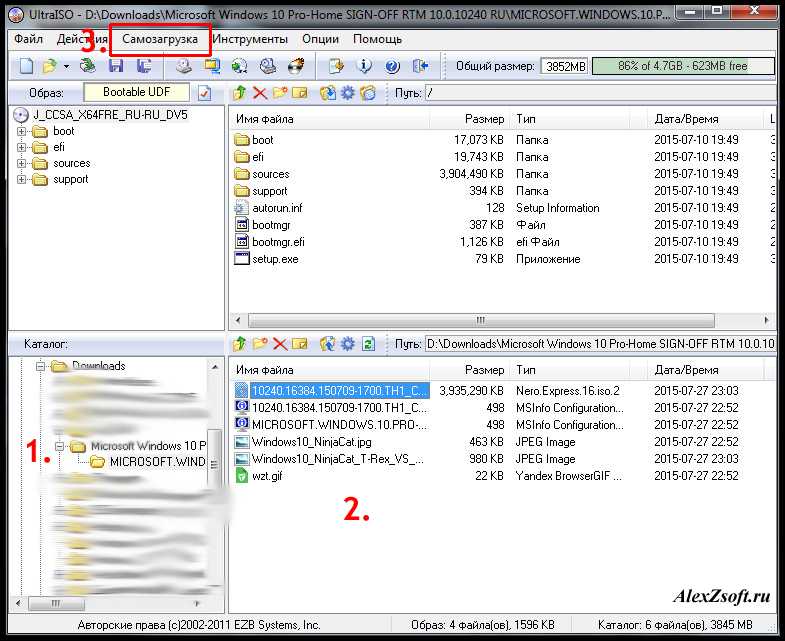This screenshot has height=641, width=785.
Task: Click the boot info icon beside Bootable UDF
Action: pyautogui.click(x=204, y=93)
